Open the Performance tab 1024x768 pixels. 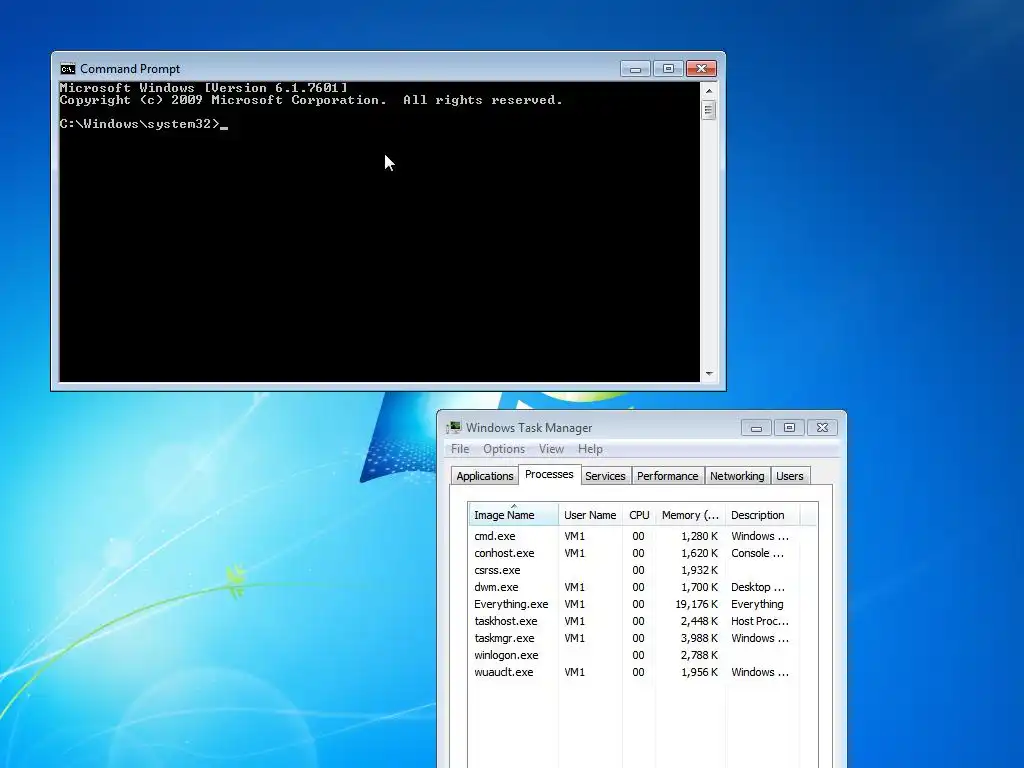click(x=667, y=476)
